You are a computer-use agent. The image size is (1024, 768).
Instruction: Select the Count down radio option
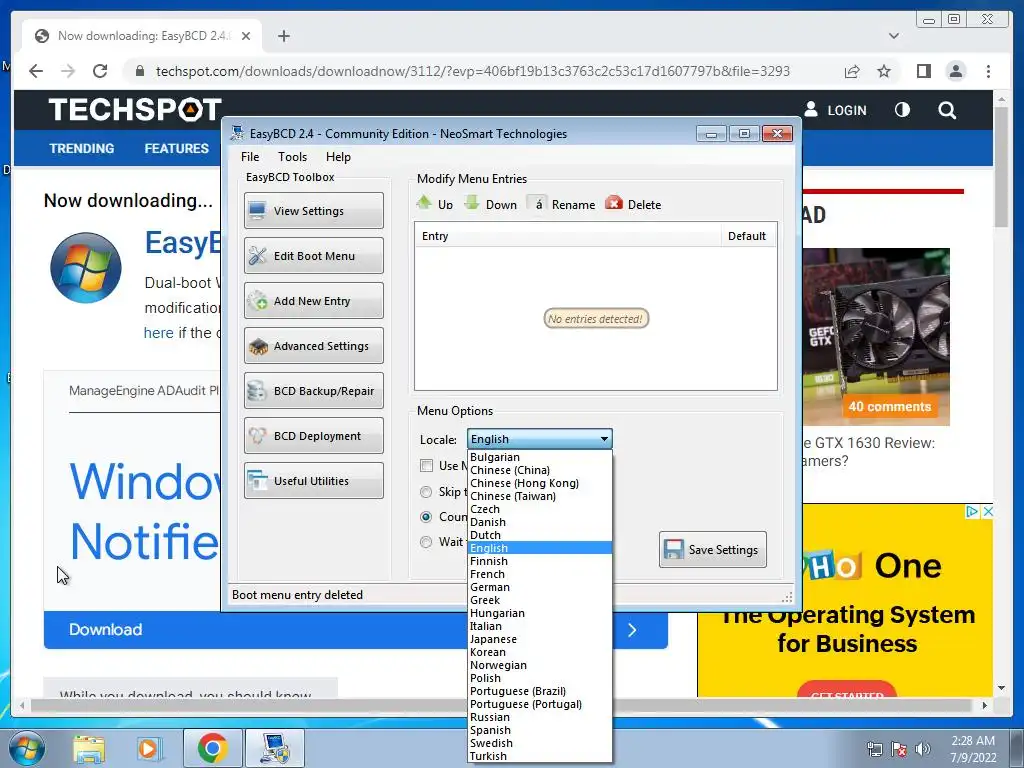[x=426, y=517]
